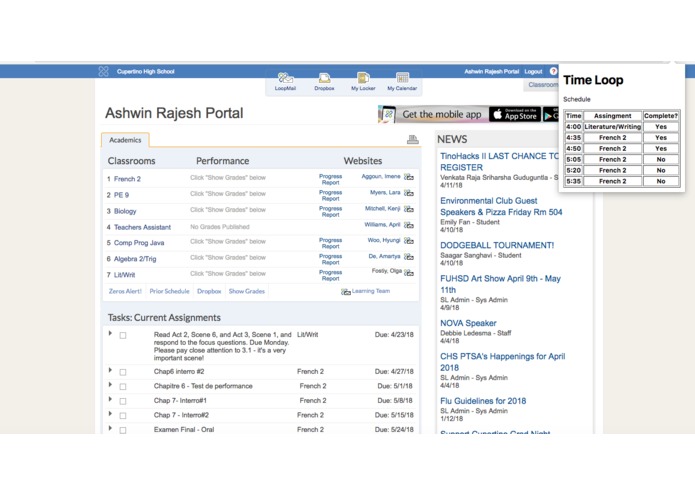The height and width of the screenshot is (494, 695).
Task: Open Biology progress report
Action: tap(330, 211)
